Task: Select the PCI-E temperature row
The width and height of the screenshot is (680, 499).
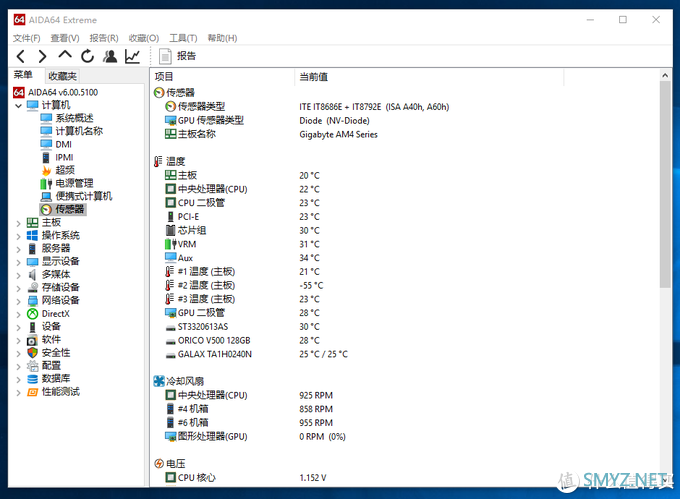Action: (242, 216)
